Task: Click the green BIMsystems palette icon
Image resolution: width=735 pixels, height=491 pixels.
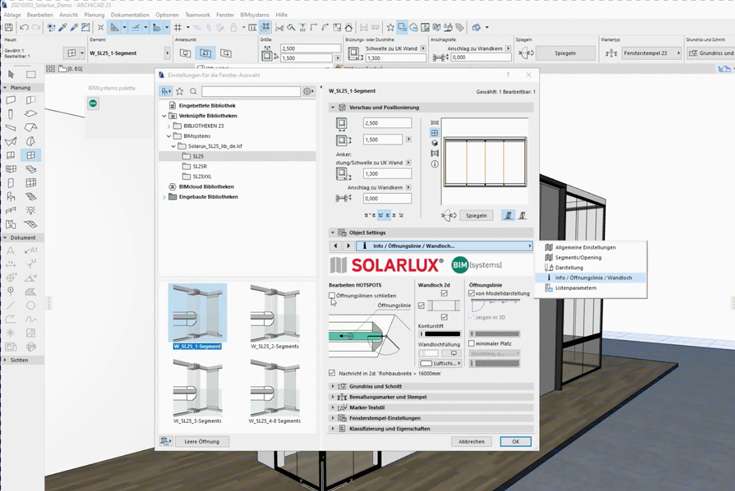Action: 93,103
